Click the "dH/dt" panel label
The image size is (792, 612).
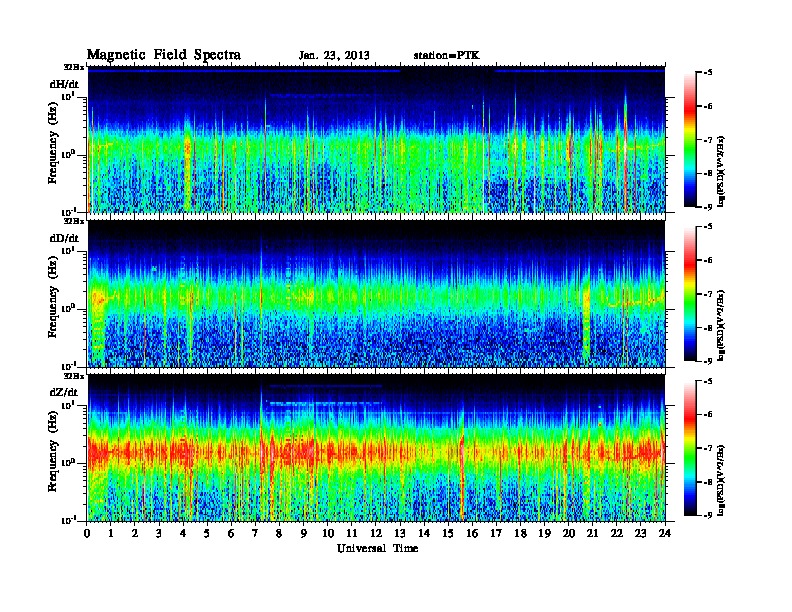64,84
